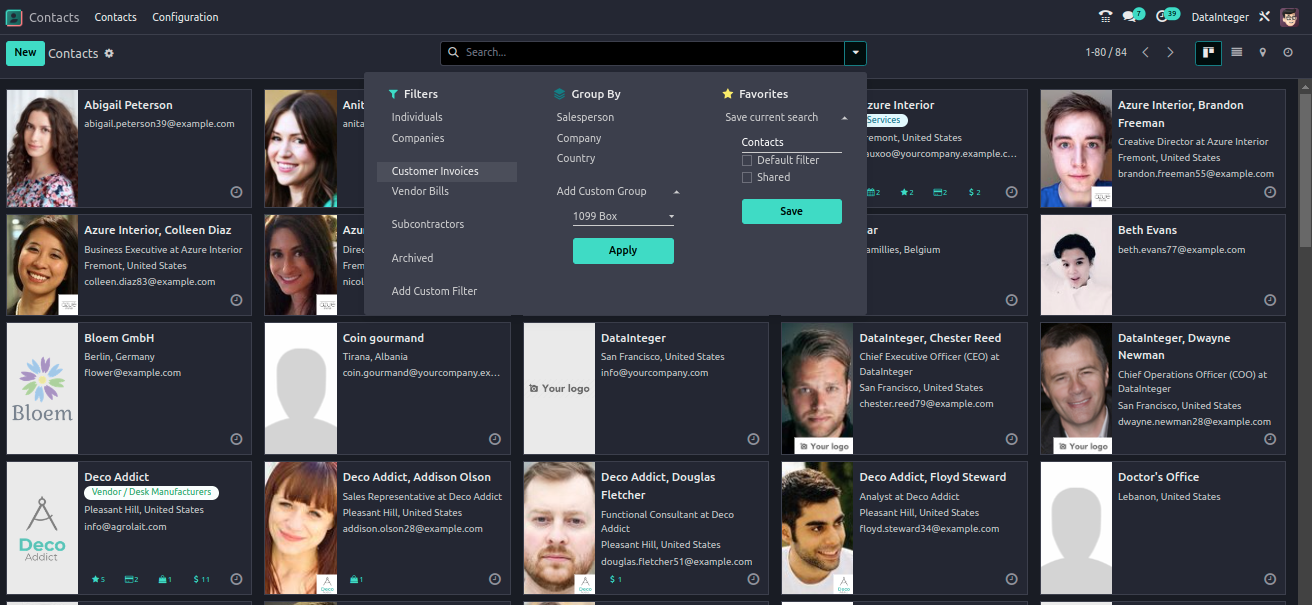Open the Configuration menu
The height and width of the screenshot is (605, 1312).
[185, 17]
